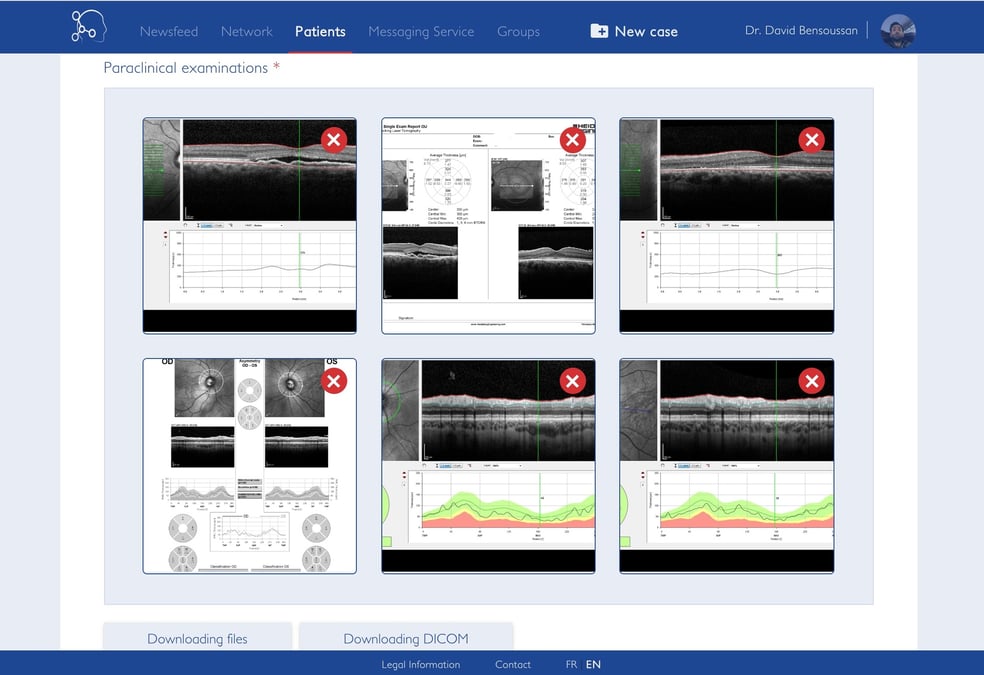The width and height of the screenshot is (984, 675).
Task: Click the app logo in the header
Action: (88, 26)
